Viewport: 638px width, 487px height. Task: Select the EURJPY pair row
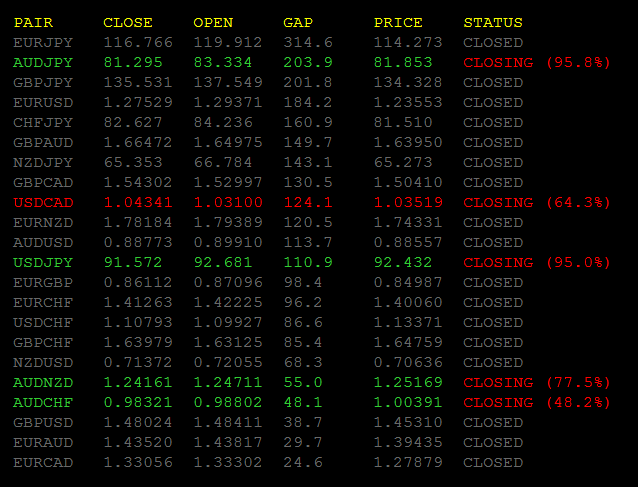click(x=268, y=42)
